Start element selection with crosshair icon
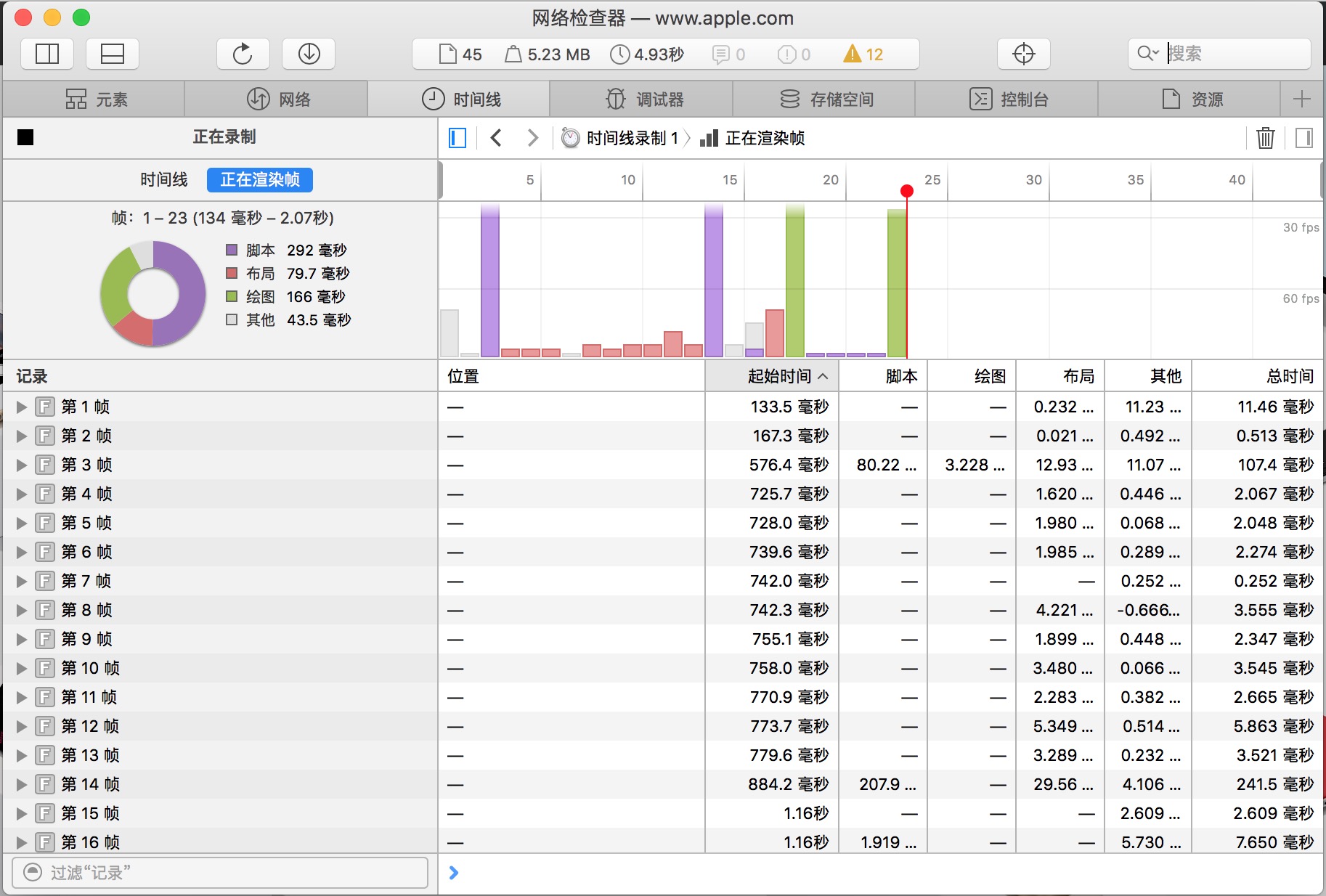Viewport: 1326px width, 896px height. click(x=1023, y=54)
